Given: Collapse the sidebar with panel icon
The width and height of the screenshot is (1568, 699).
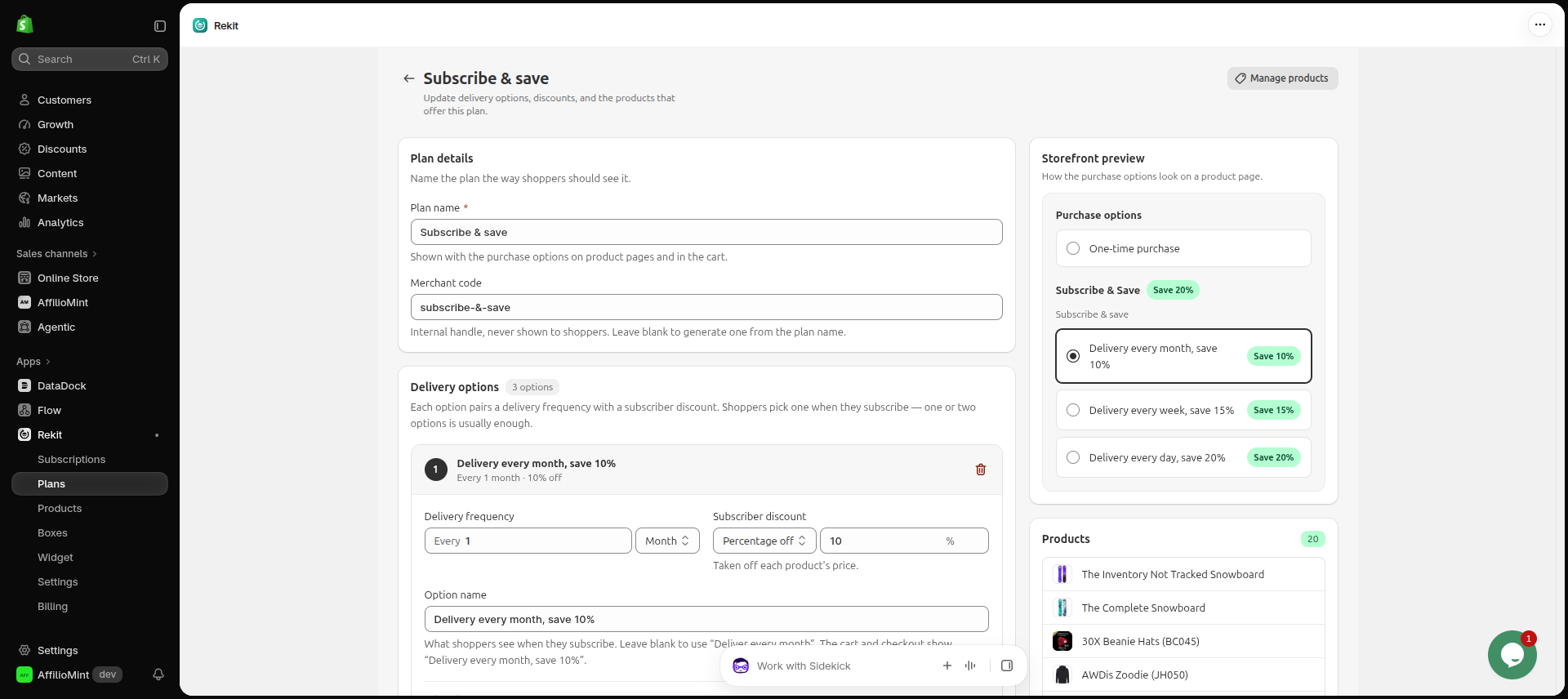Looking at the screenshot, I should [160, 26].
